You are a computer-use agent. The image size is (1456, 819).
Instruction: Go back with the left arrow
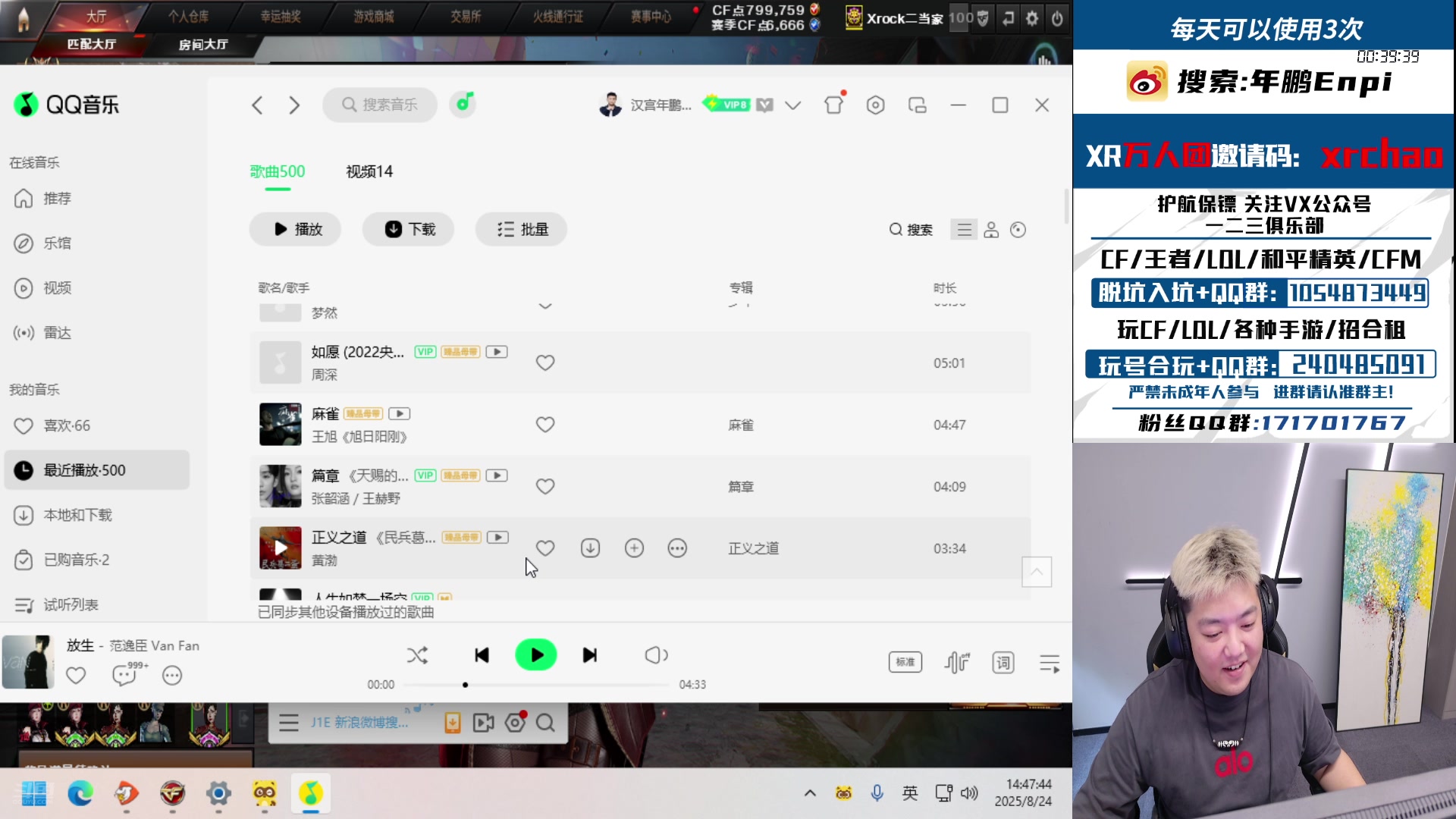257,105
